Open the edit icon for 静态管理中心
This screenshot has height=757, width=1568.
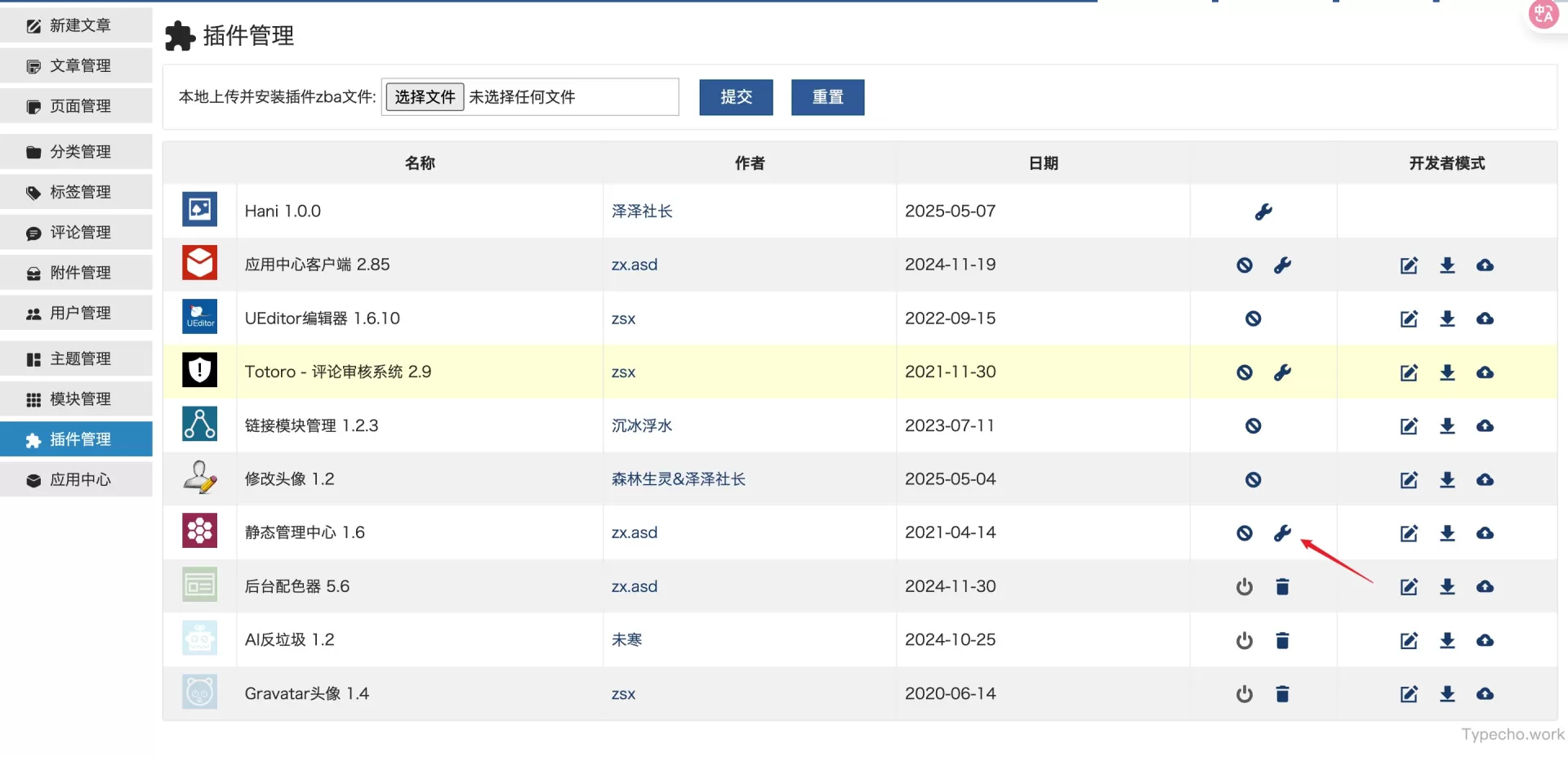tap(1408, 532)
